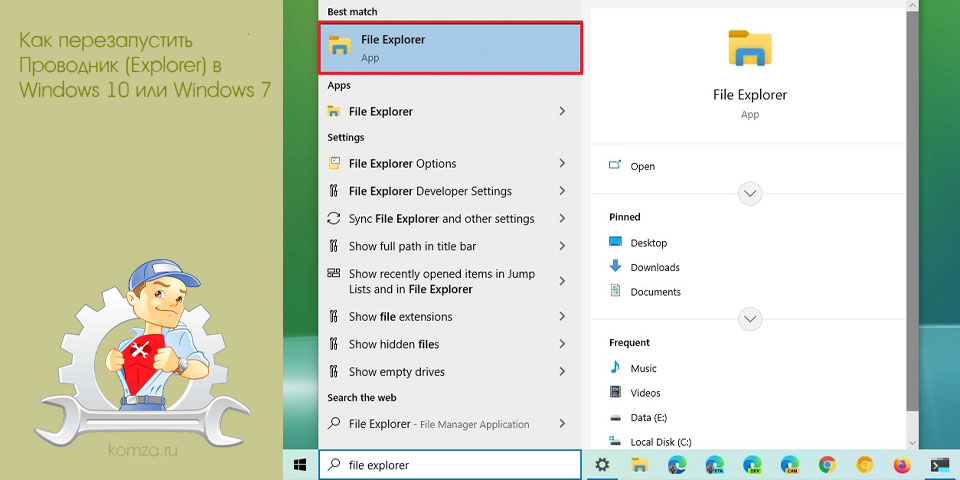Expand the Pinned list chevron
The width and height of the screenshot is (960, 480).
750,319
